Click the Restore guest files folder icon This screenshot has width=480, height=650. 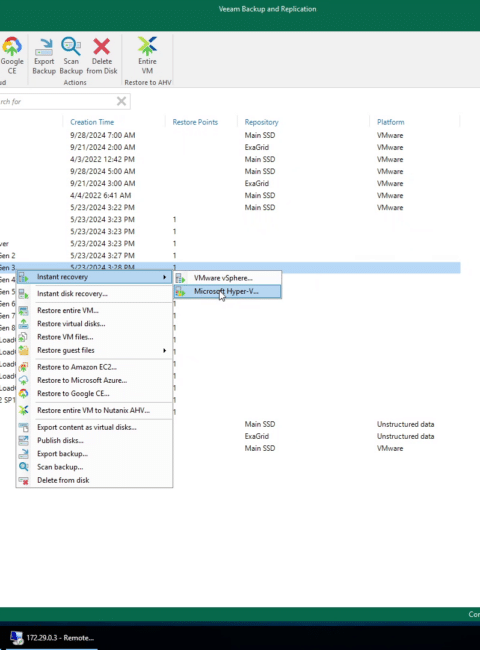pos(23,350)
